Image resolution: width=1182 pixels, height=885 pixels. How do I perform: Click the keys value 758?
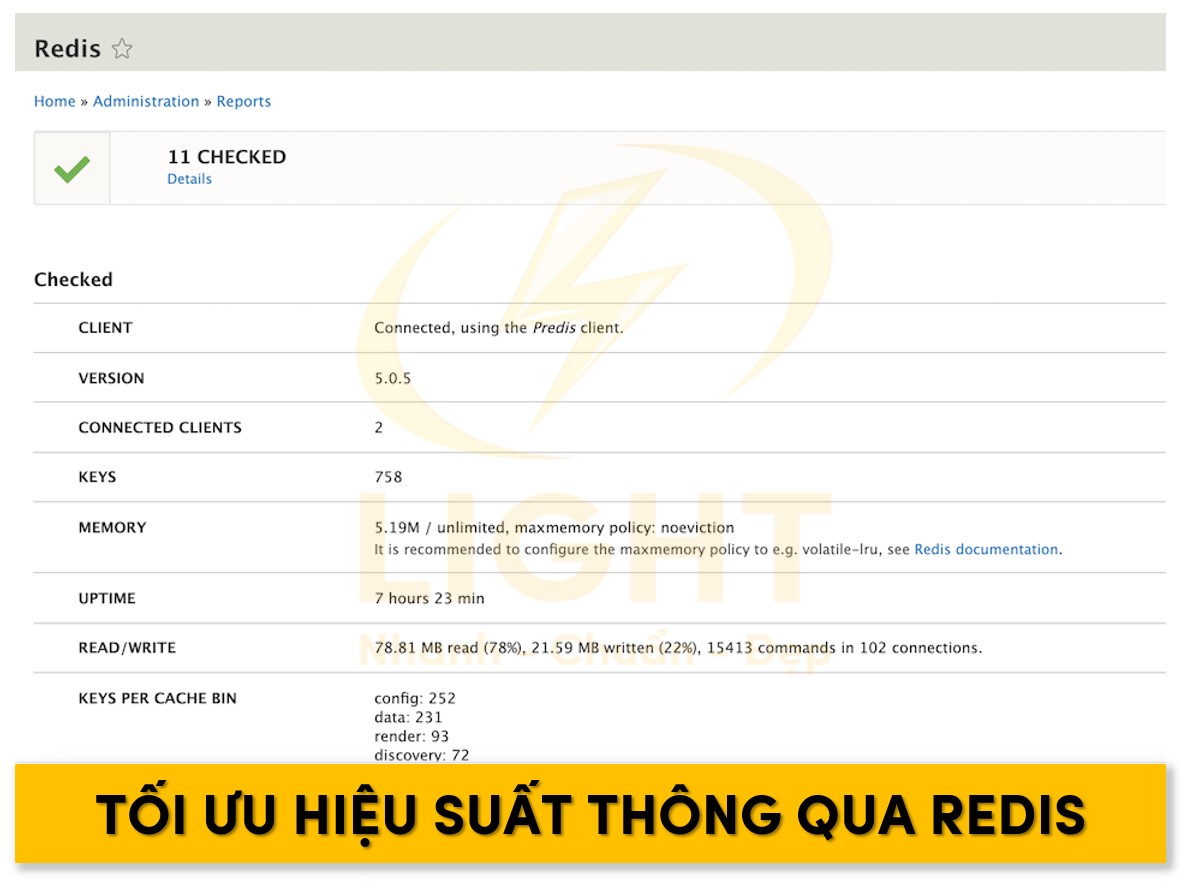point(388,477)
